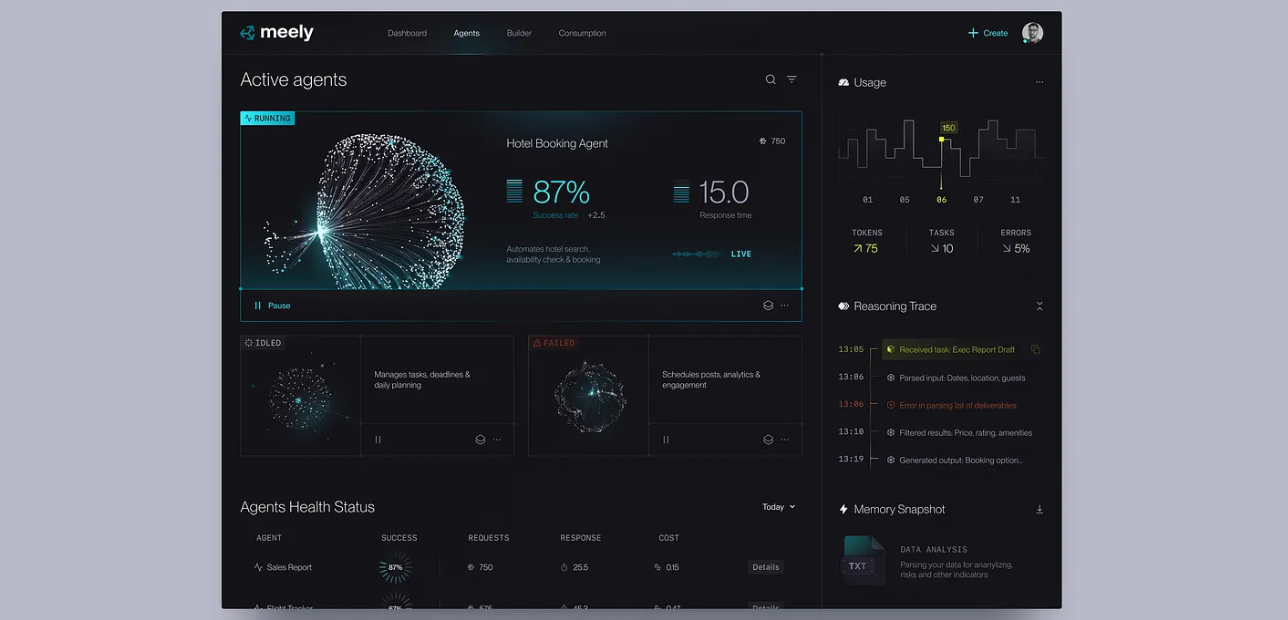Click the Memory Snapshot lightning icon
Image resolution: width=1288 pixels, height=620 pixels.
coord(843,509)
